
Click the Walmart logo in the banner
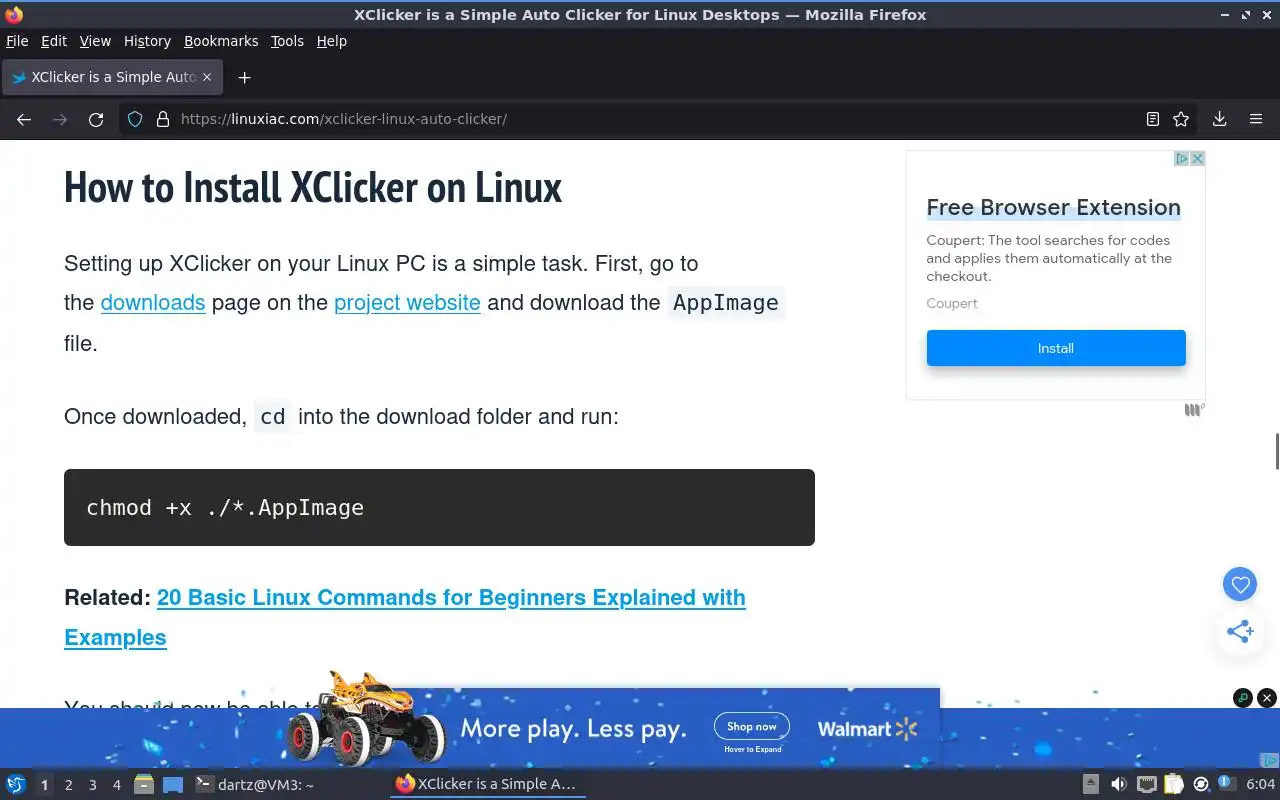pyautogui.click(x=867, y=729)
